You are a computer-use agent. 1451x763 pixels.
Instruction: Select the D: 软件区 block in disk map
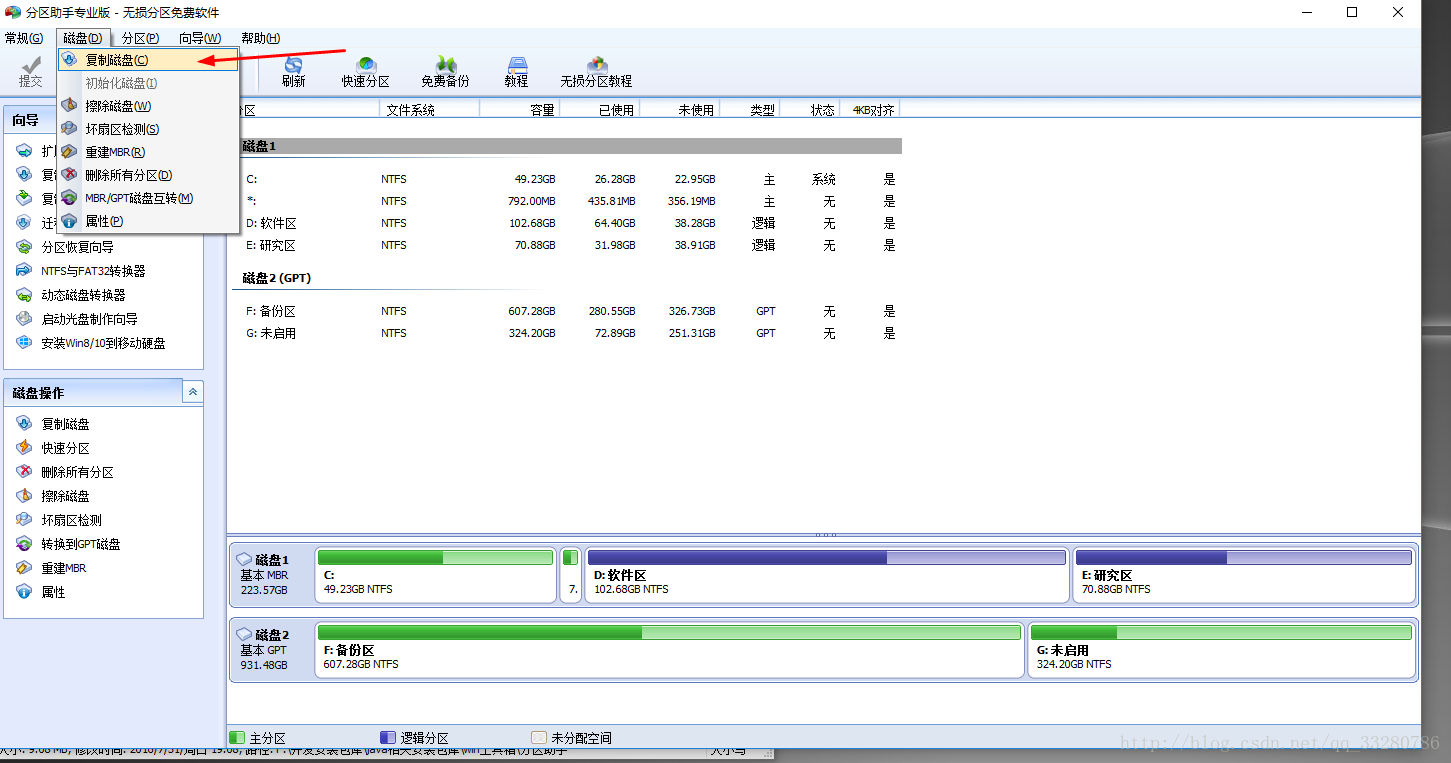(x=827, y=575)
